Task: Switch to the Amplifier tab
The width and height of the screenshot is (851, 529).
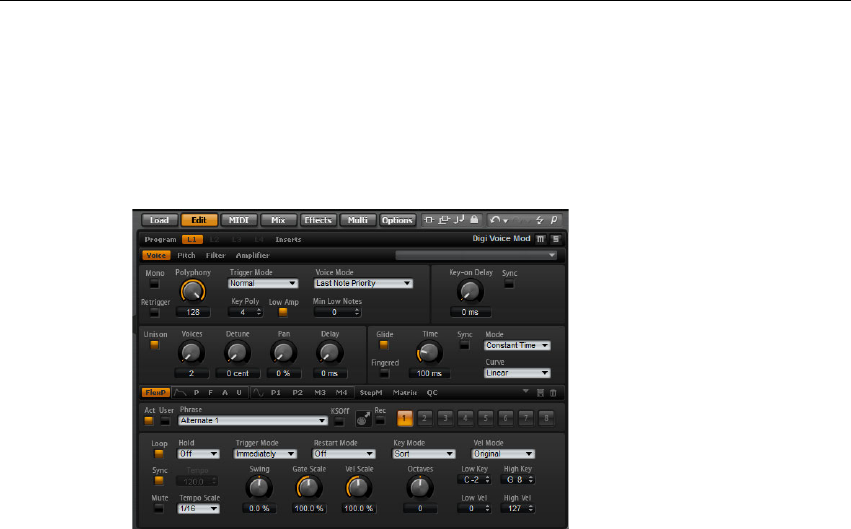Action: click(x=252, y=255)
